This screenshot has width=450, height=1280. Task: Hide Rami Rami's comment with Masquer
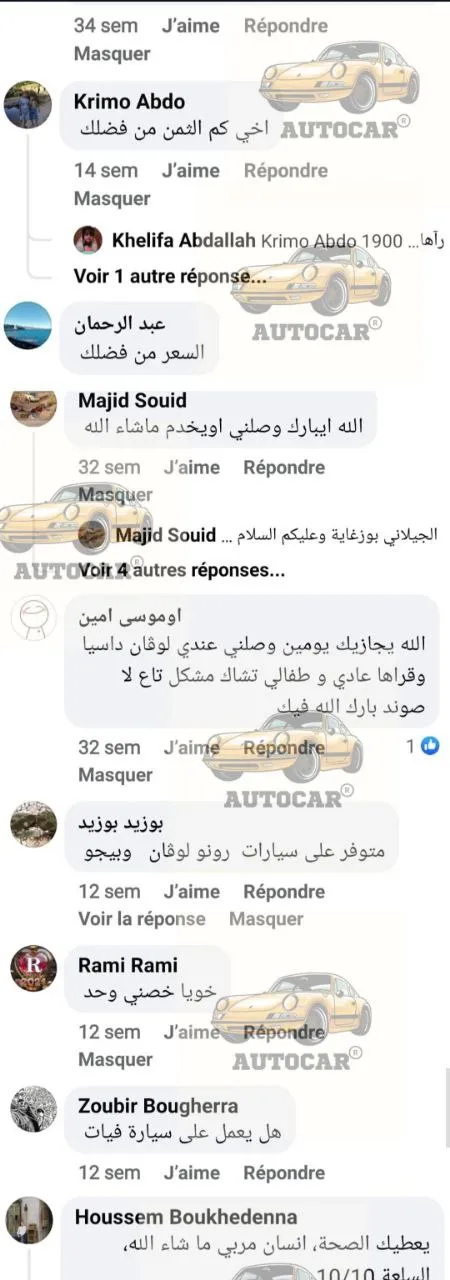tap(115, 1059)
